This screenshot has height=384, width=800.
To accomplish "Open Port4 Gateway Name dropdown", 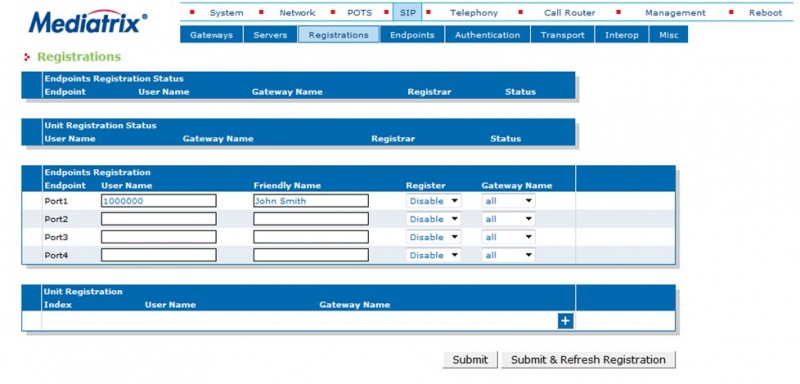I will point(508,255).
